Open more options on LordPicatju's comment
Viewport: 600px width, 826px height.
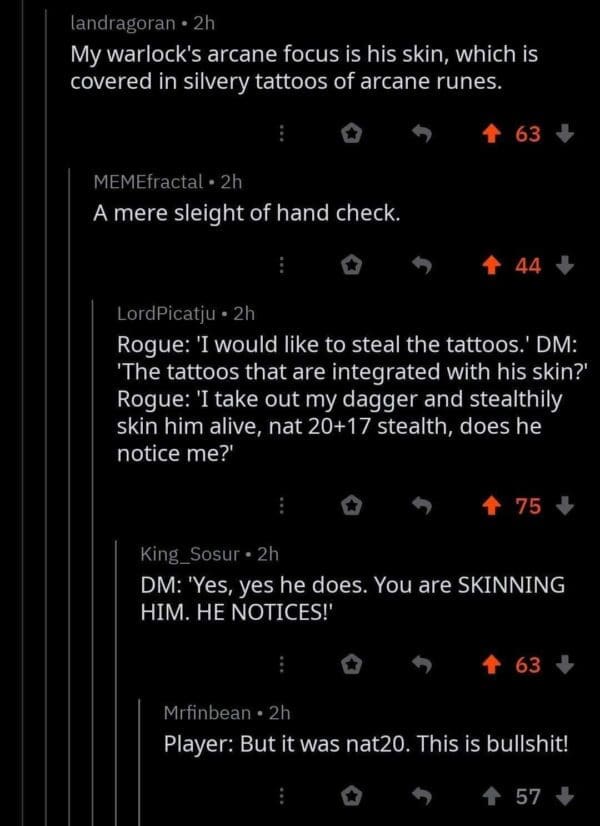click(281, 506)
